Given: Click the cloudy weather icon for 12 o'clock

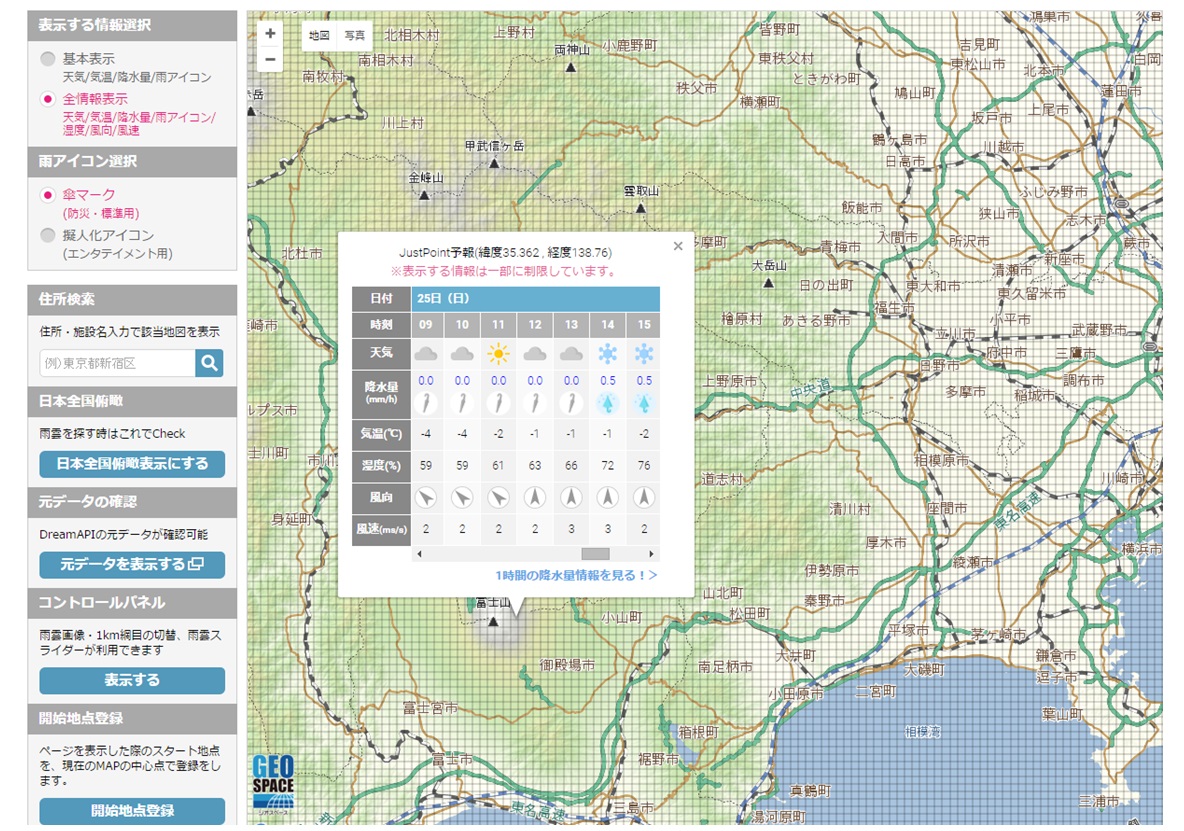Looking at the screenshot, I should point(535,353).
